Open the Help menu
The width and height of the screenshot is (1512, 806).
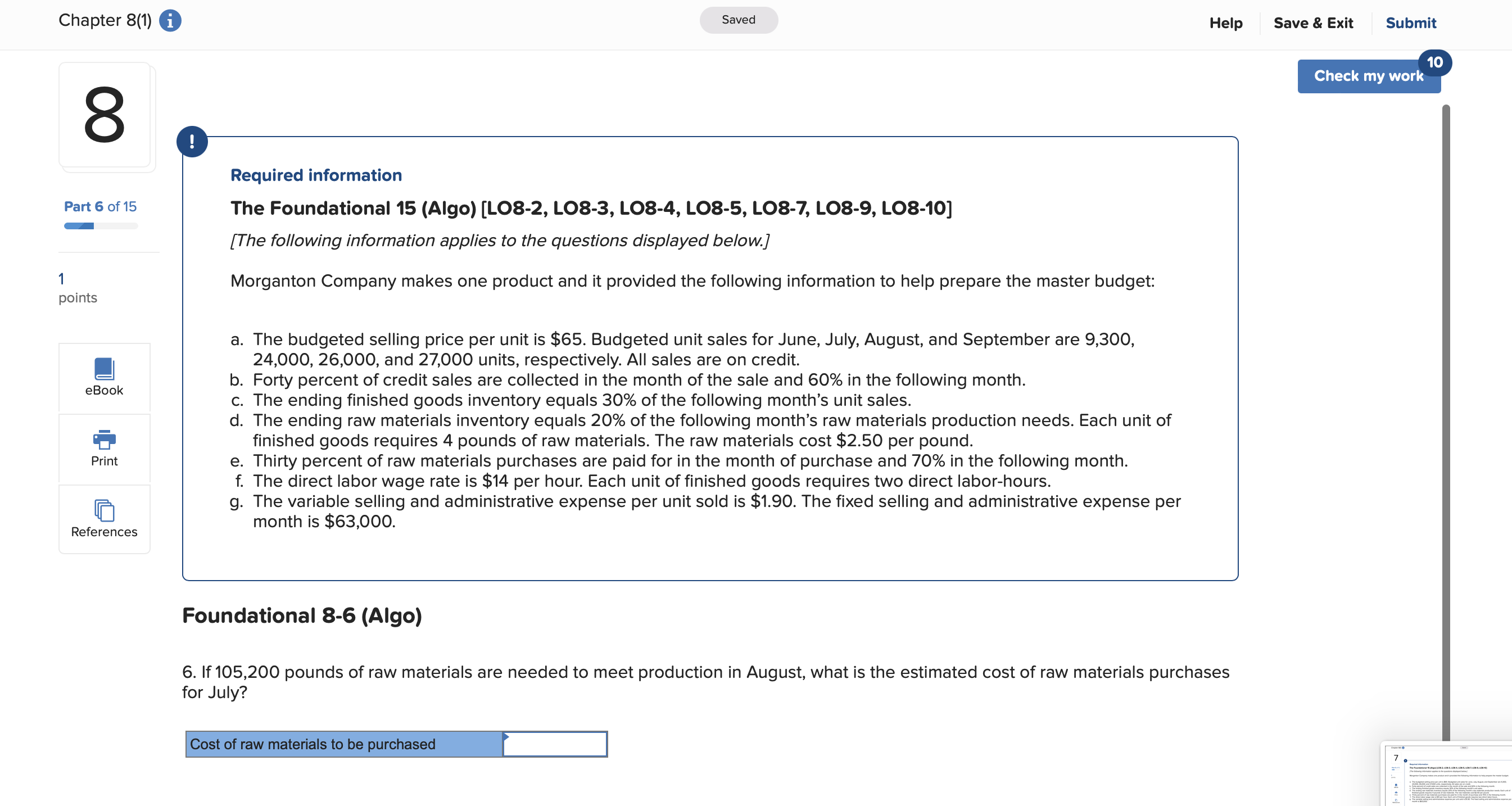(x=1225, y=23)
